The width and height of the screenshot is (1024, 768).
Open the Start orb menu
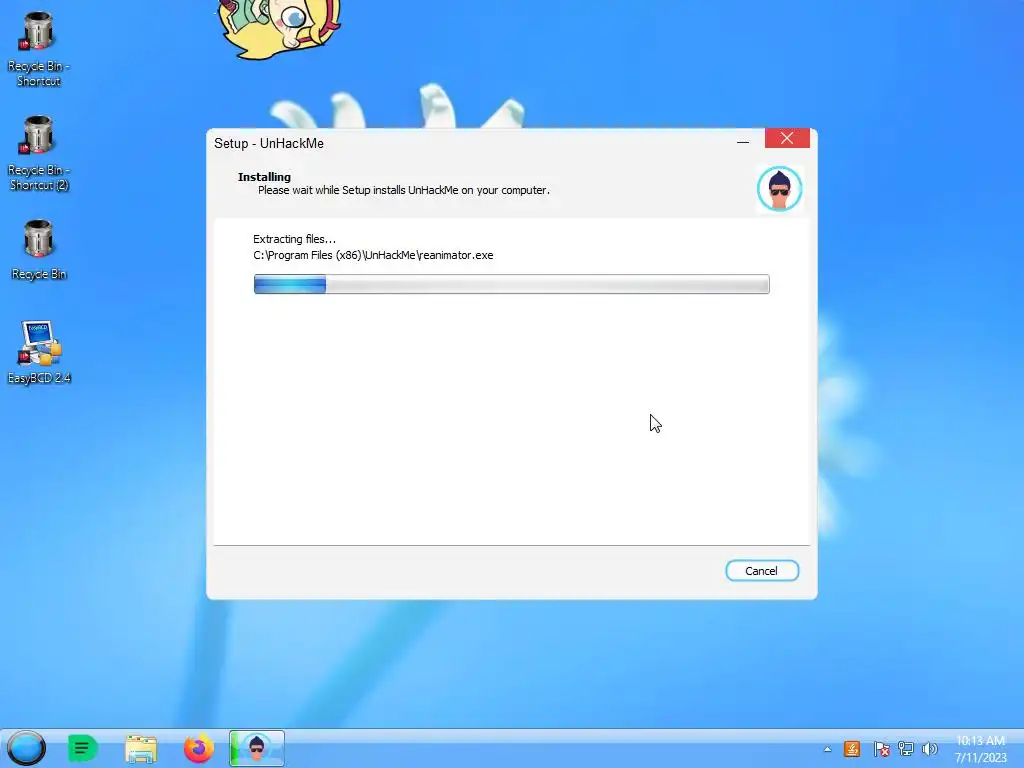26,748
